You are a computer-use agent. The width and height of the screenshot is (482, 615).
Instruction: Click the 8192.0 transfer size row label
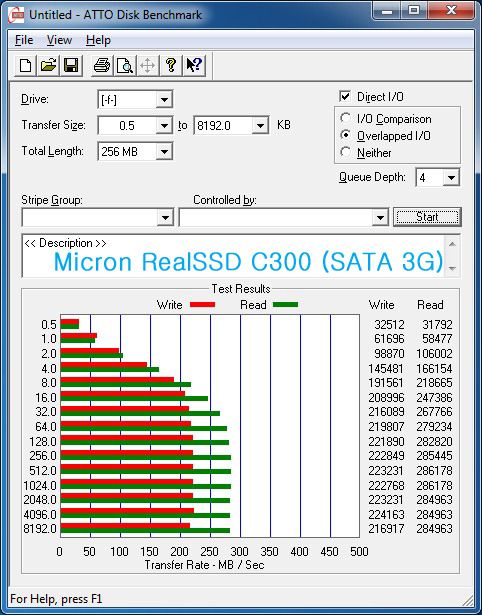coord(40,528)
